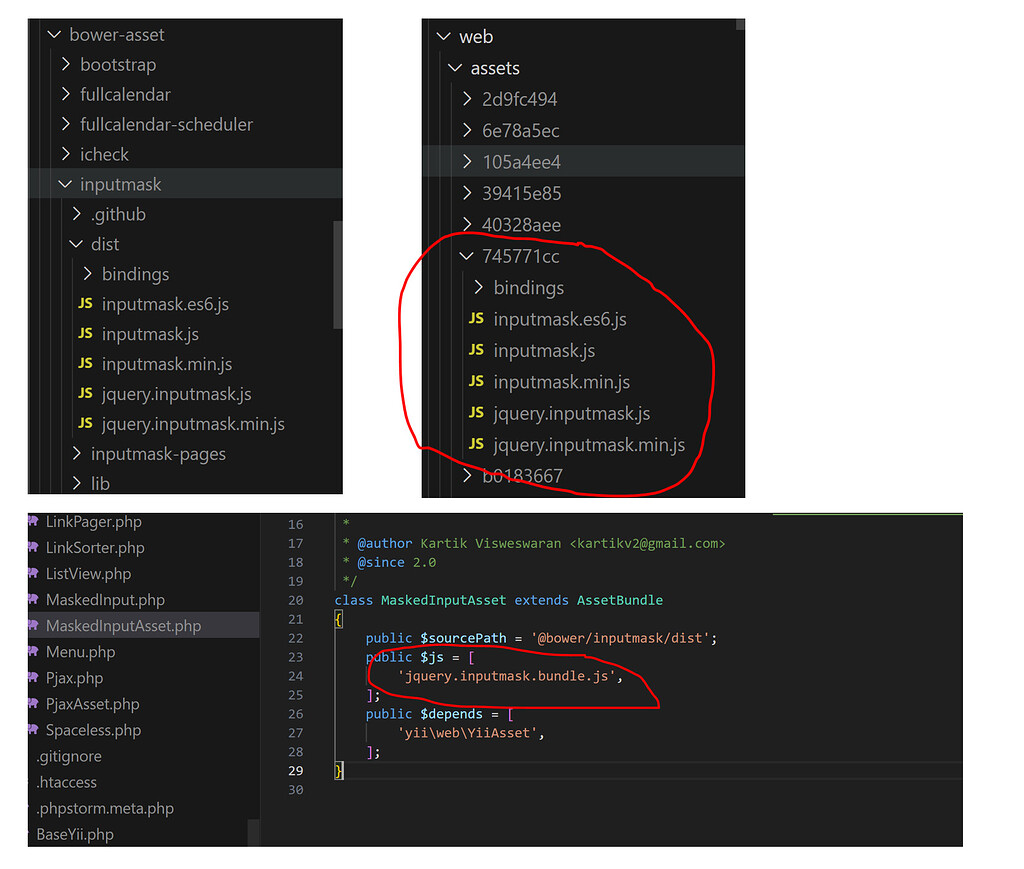Image resolution: width=1024 pixels, height=869 pixels.
Task: Collapse the dist folder under inputmask
Action: point(76,244)
